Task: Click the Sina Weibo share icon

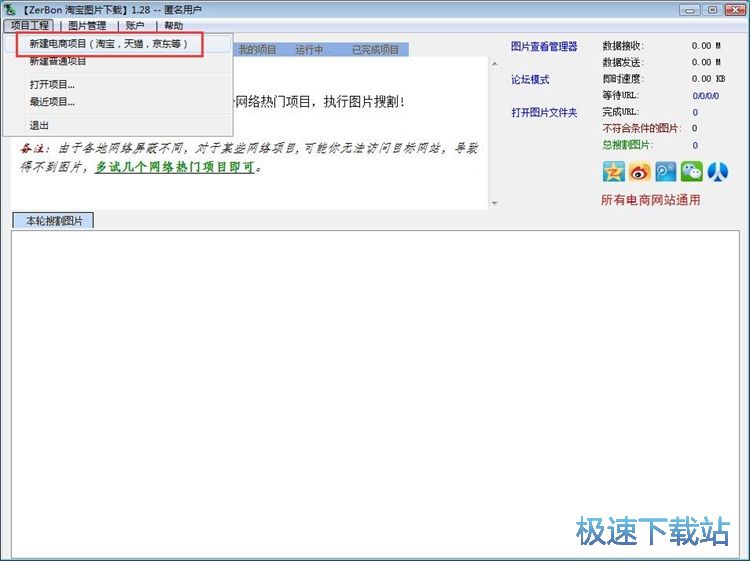Action: tap(640, 172)
